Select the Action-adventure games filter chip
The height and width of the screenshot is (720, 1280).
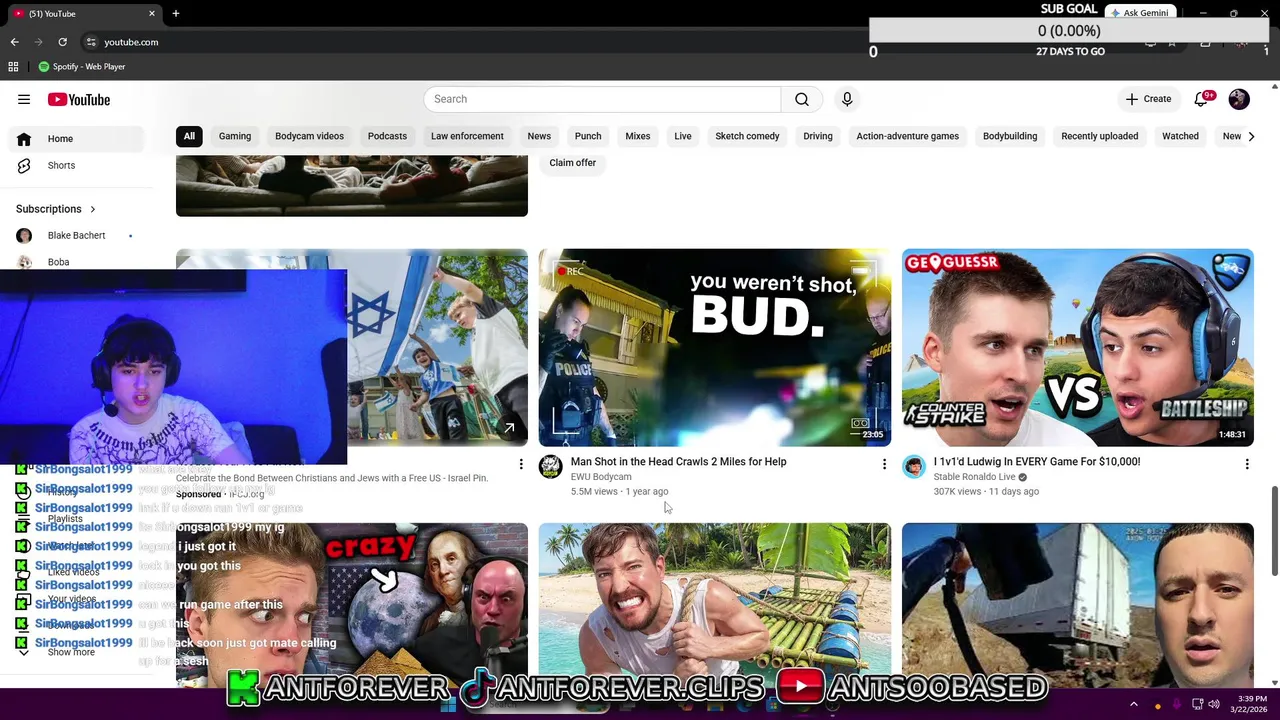[908, 136]
